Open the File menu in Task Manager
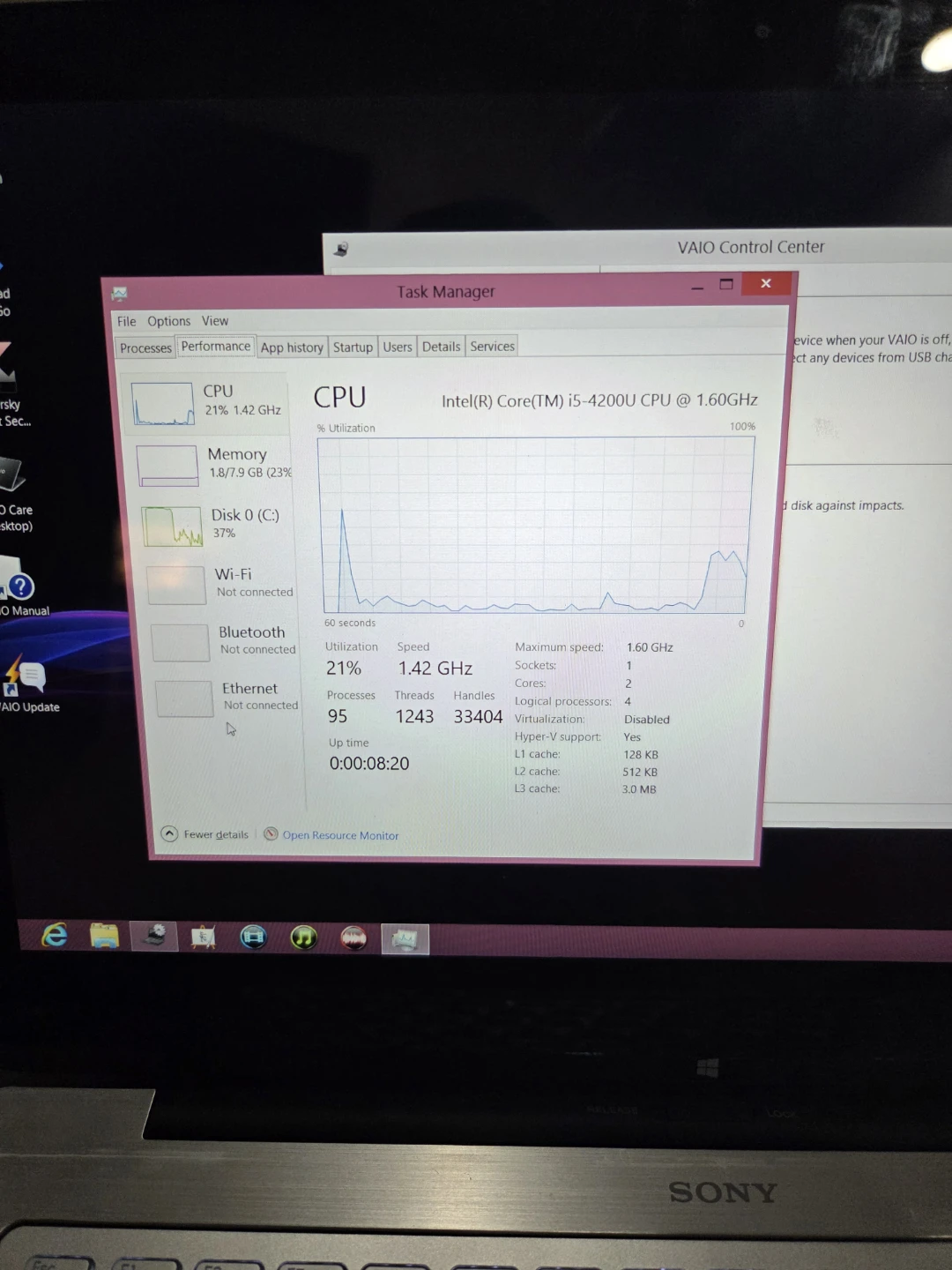 click(x=126, y=321)
